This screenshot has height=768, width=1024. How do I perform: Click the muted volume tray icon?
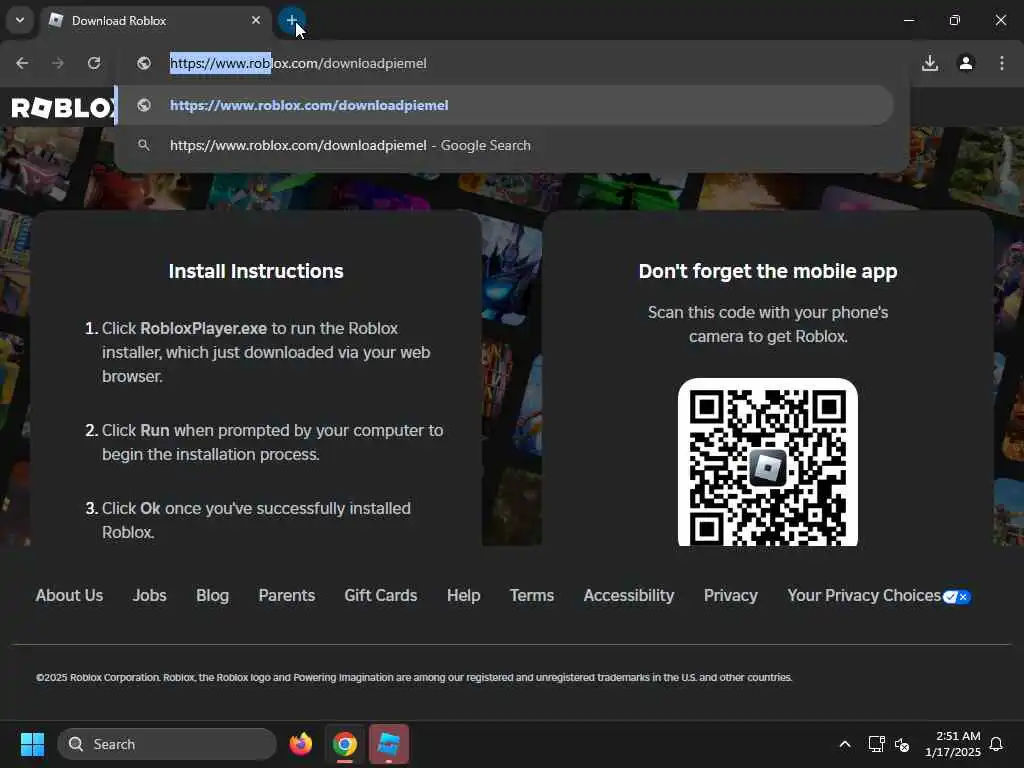point(902,744)
